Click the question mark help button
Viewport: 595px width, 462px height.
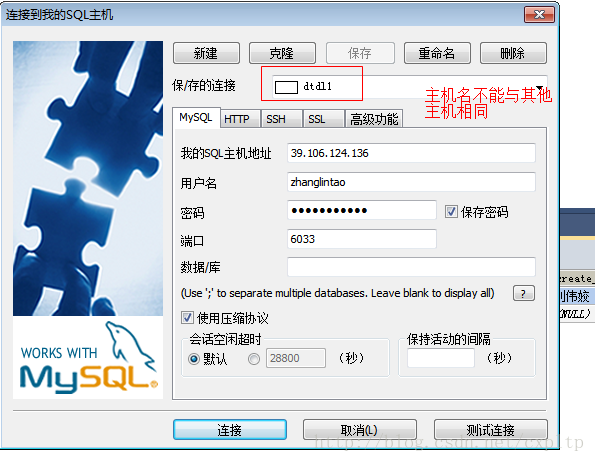tap(524, 293)
